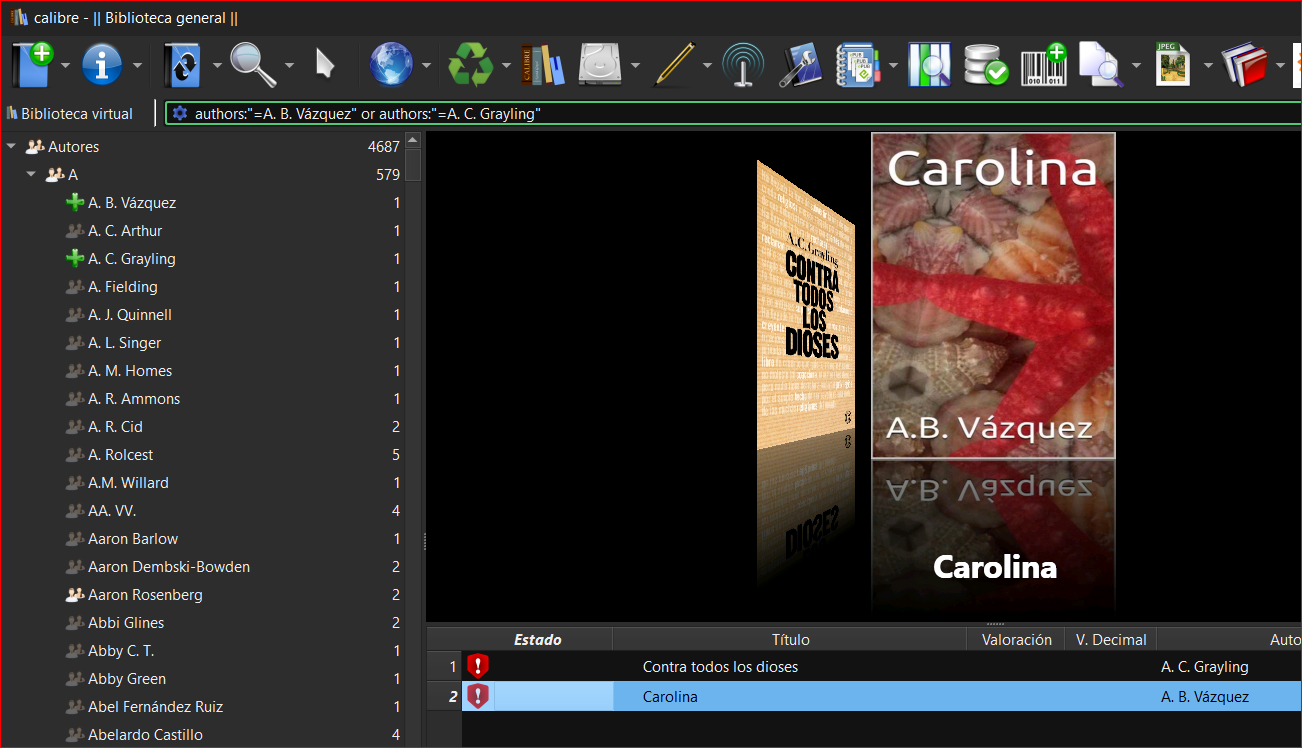Collapse the Autores tree category

point(11,147)
